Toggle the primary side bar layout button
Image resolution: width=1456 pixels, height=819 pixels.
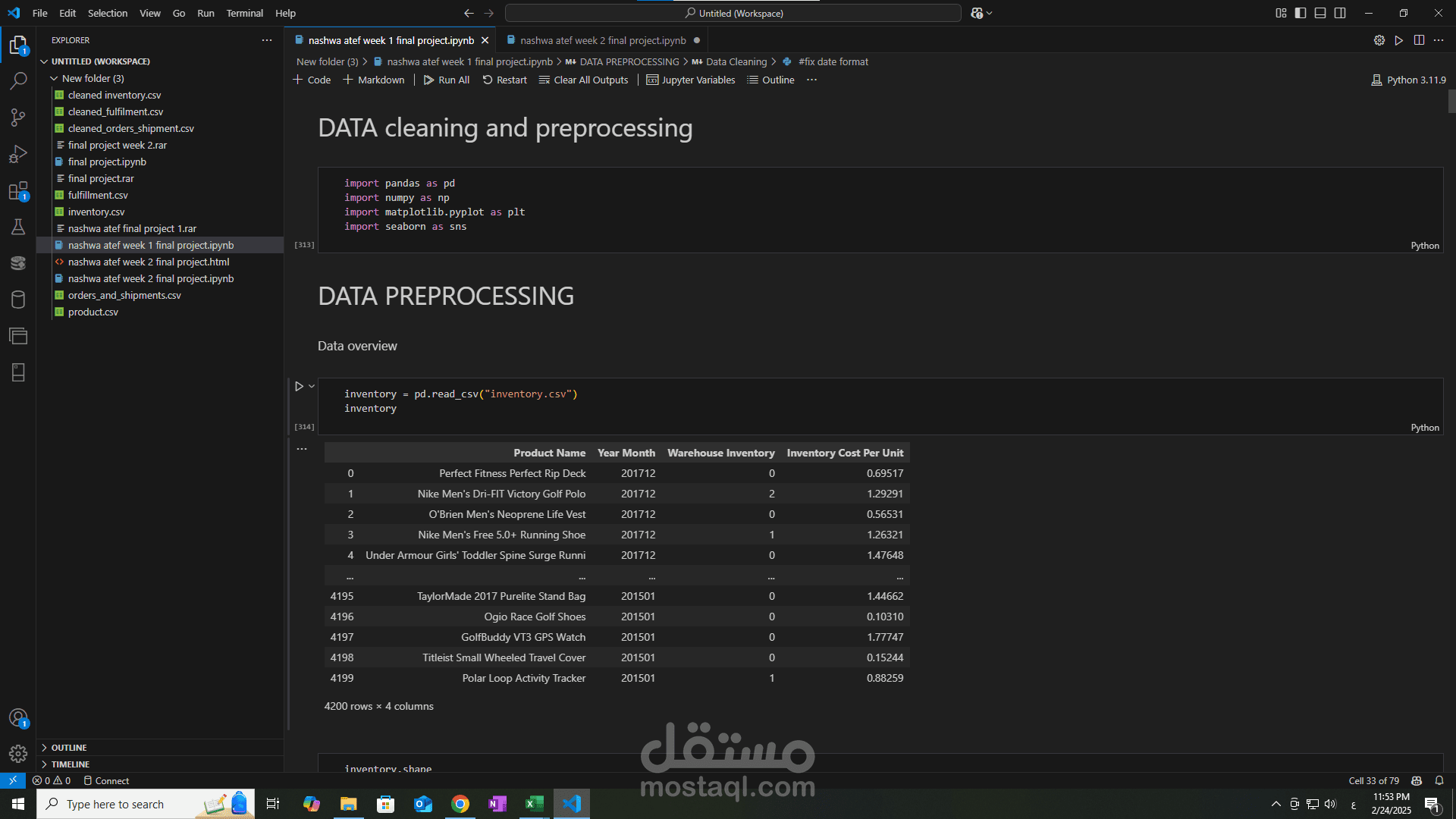click(1301, 13)
